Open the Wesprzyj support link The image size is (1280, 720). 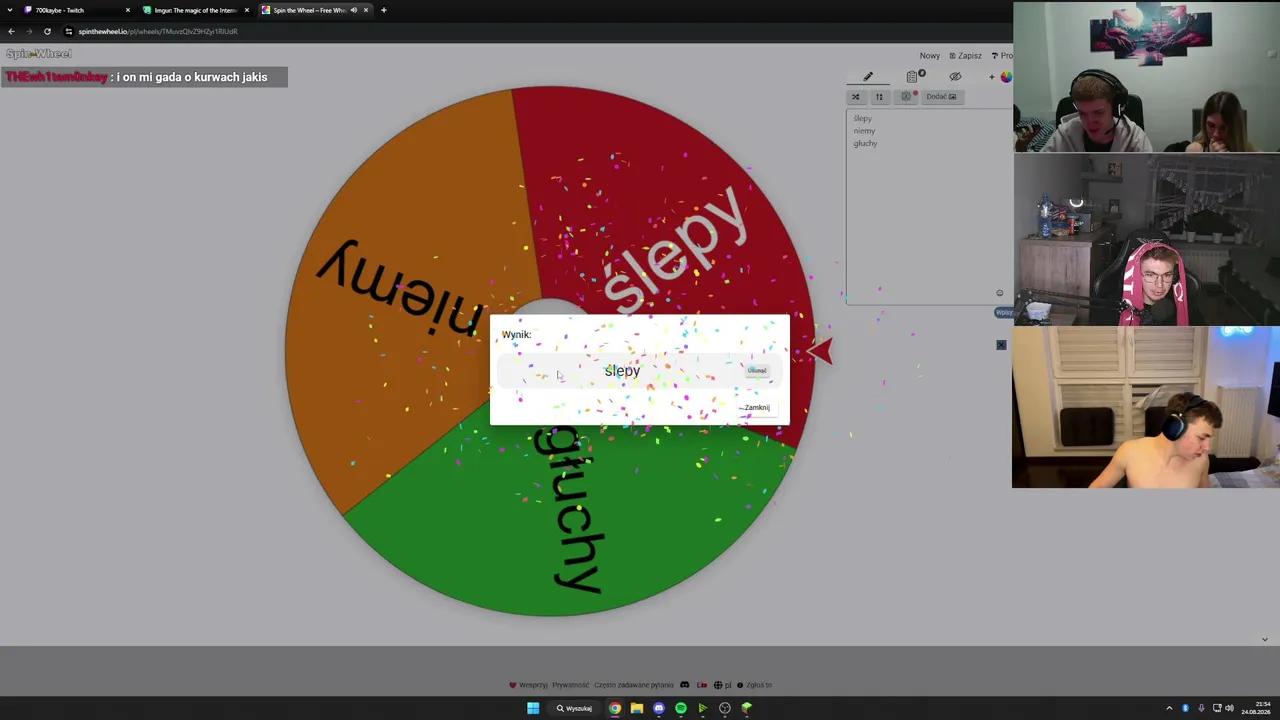529,685
